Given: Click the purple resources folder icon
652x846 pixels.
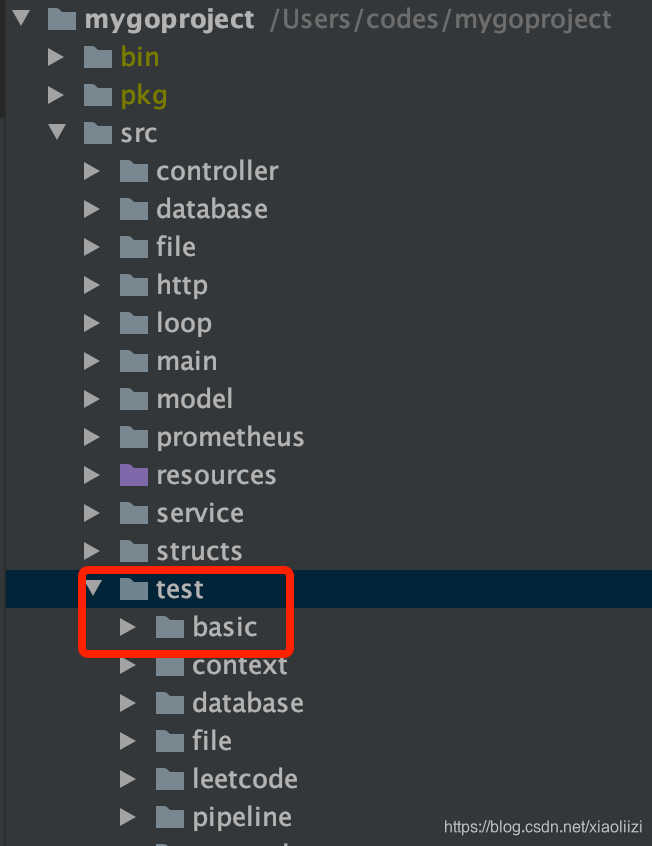Looking at the screenshot, I should click(134, 475).
